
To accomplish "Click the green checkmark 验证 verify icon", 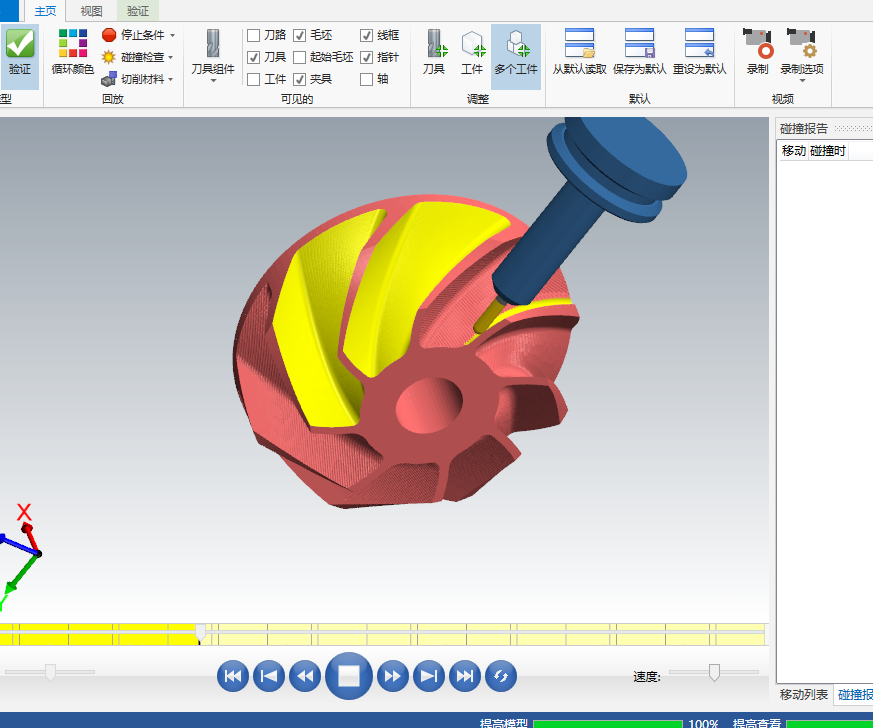I will [20, 45].
